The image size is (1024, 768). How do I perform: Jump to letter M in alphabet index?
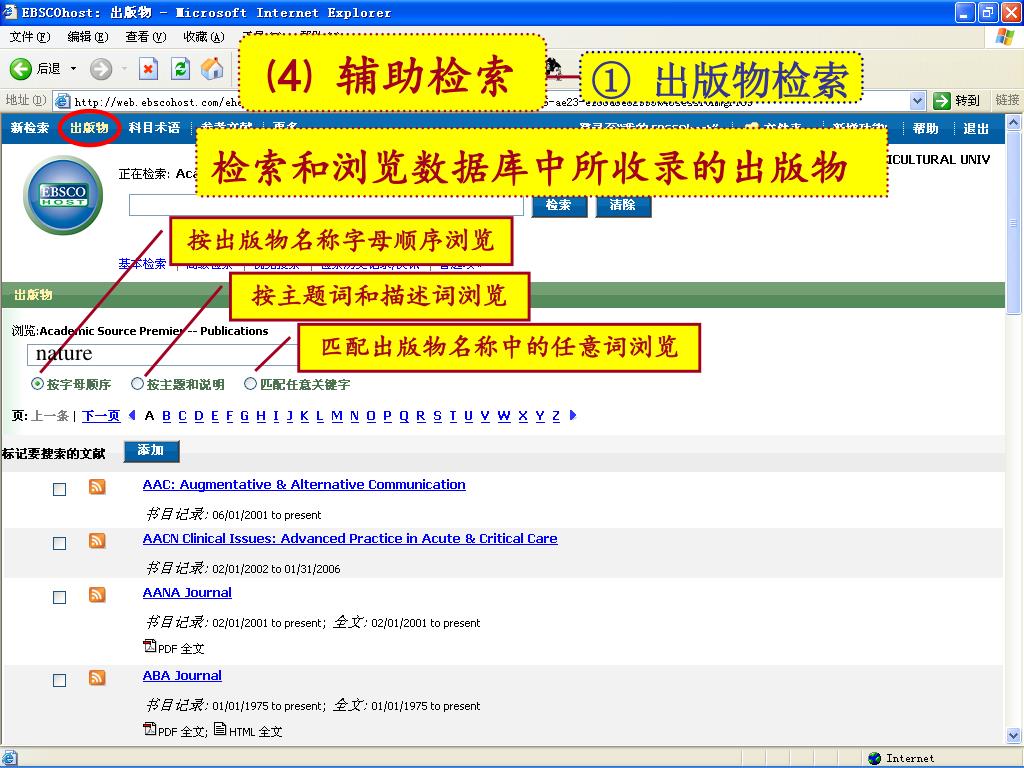(x=337, y=416)
